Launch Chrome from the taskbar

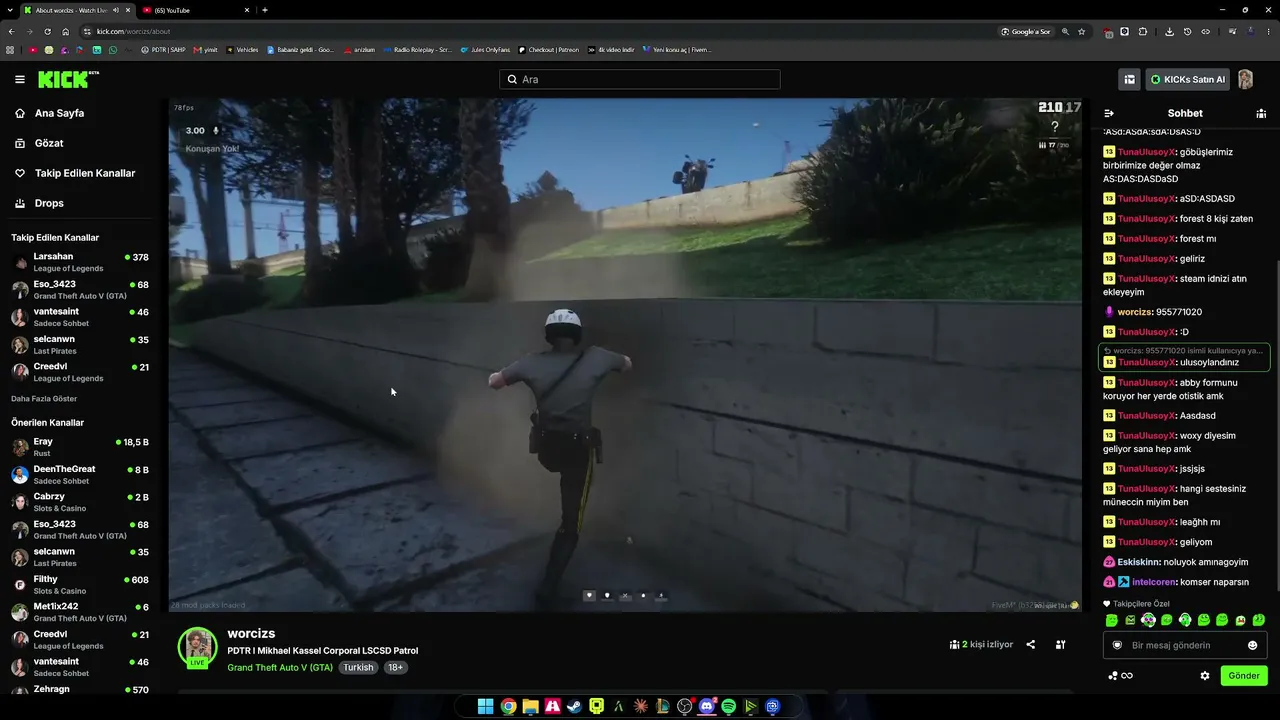(x=508, y=706)
